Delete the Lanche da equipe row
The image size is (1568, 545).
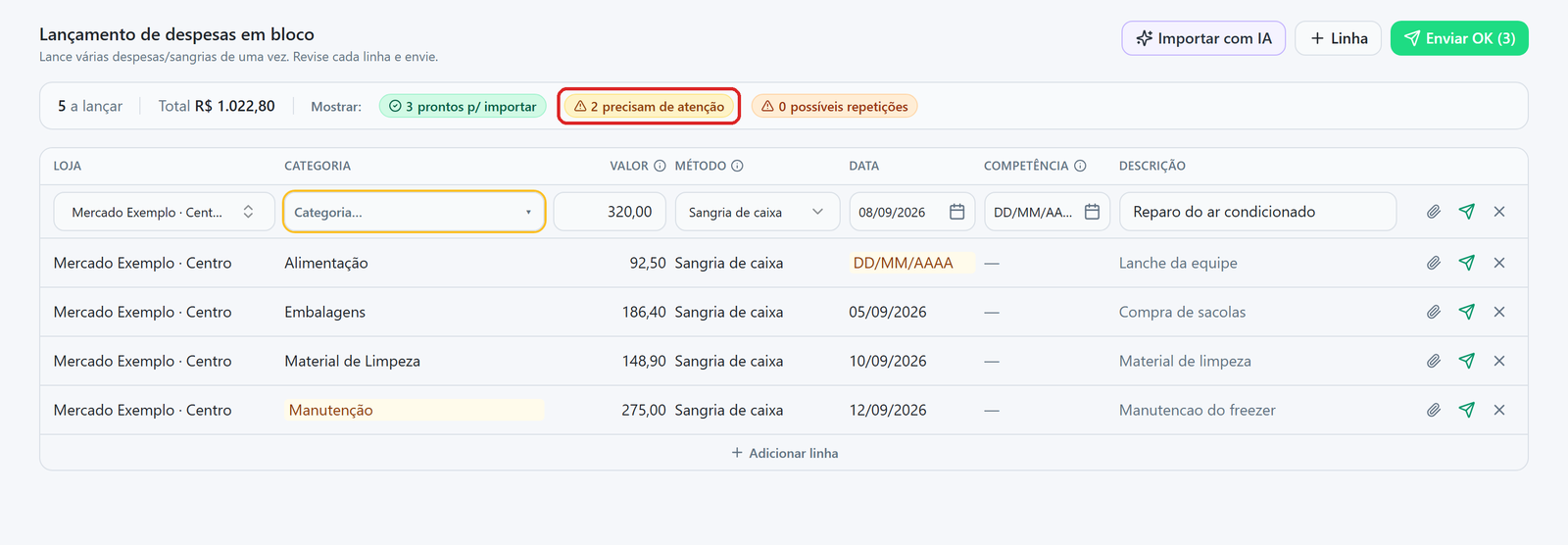click(x=1499, y=263)
